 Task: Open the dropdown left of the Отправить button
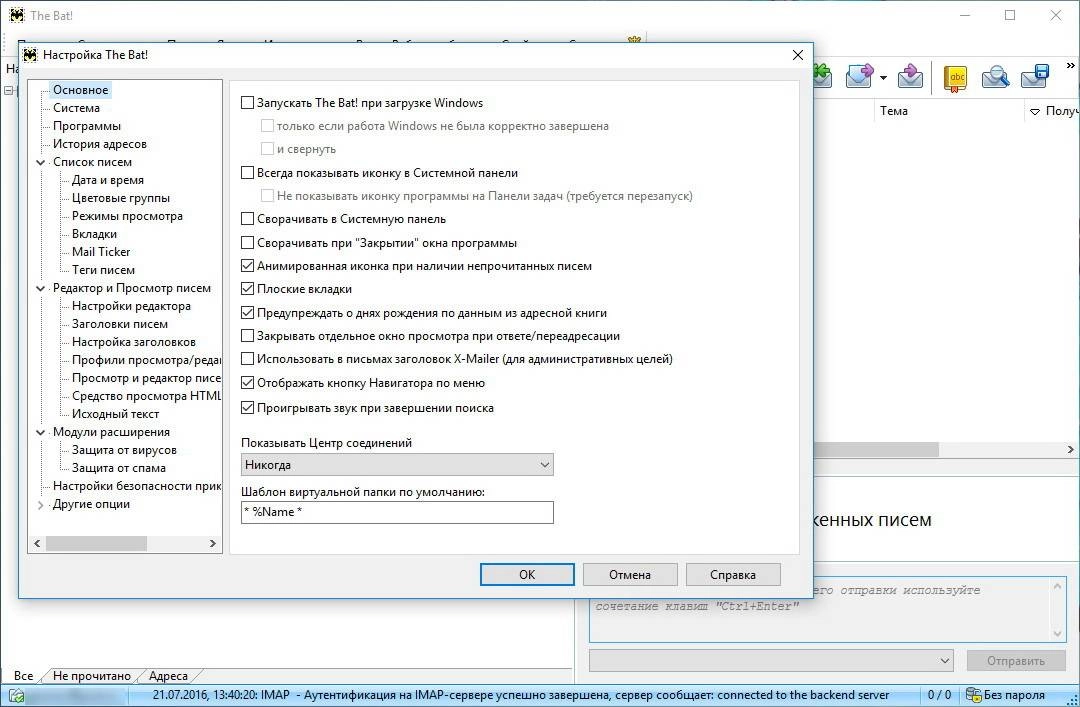[x=771, y=661]
